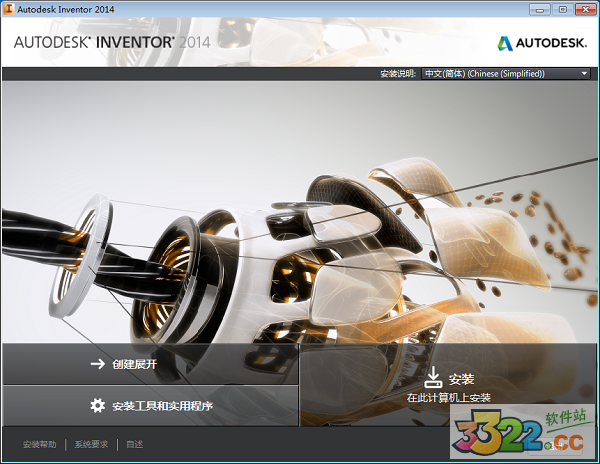Open 自述 readme link
Screen dimensions: 600x464
135,444
